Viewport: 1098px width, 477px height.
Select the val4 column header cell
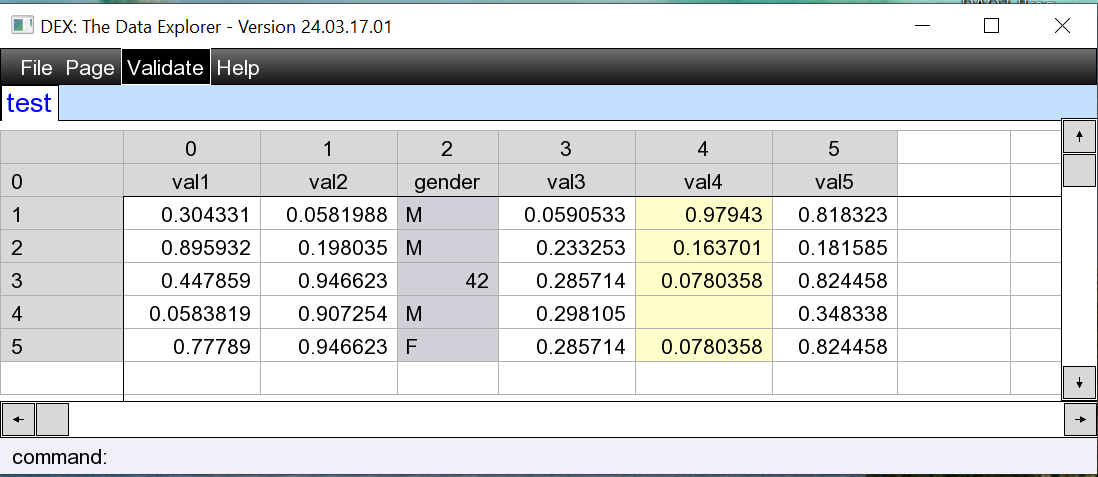[703, 181]
